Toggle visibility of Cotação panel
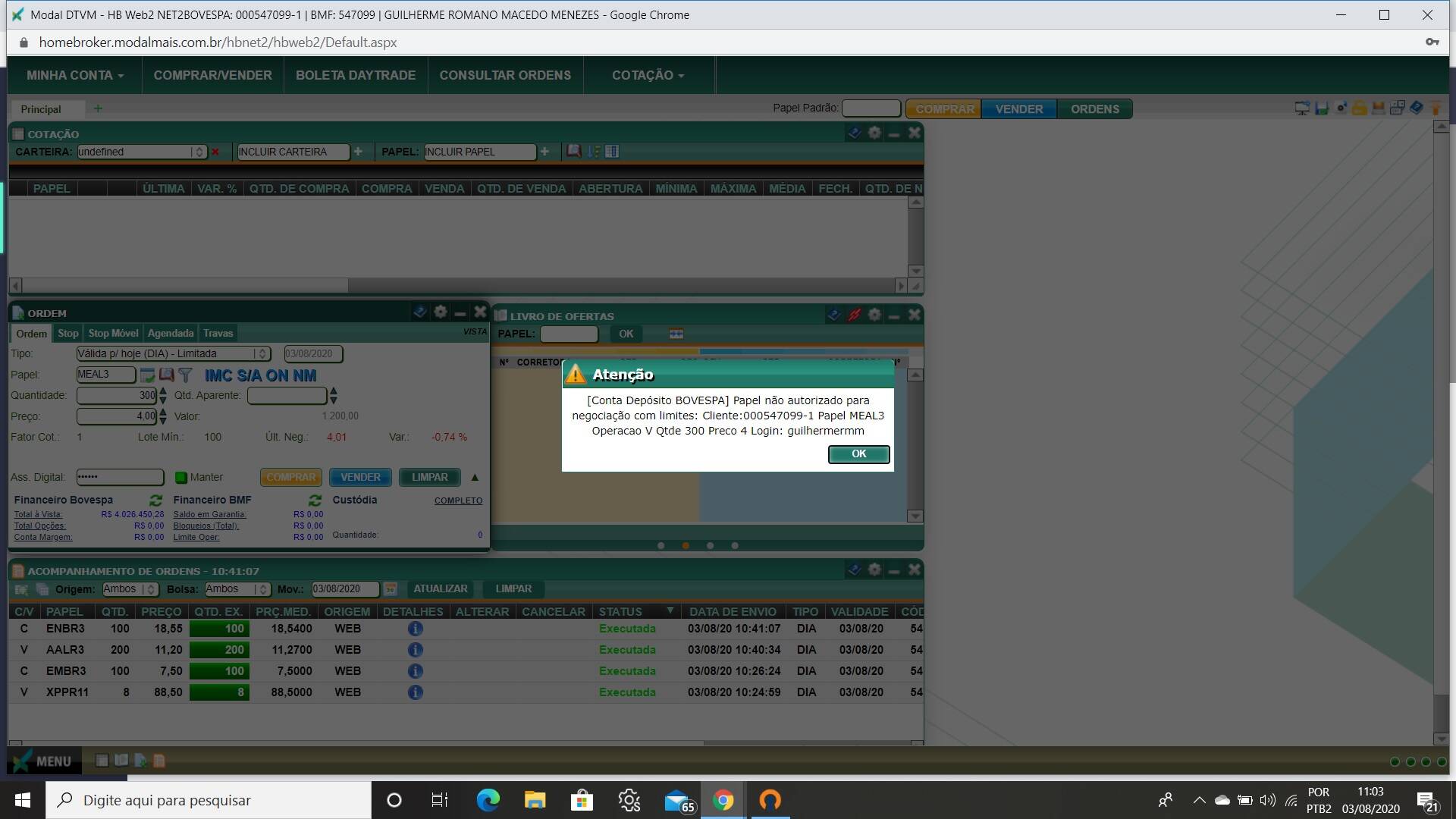 pyautogui.click(x=894, y=134)
